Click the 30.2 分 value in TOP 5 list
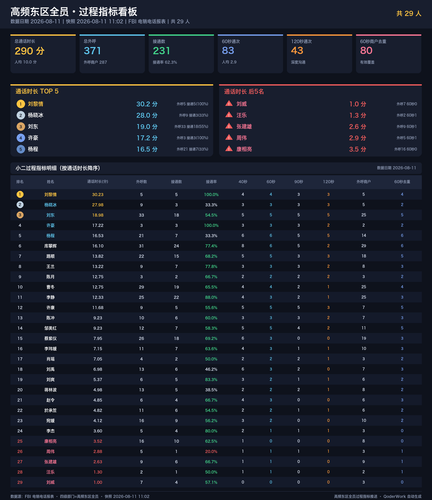The width and height of the screenshot is (432, 500). (x=147, y=104)
